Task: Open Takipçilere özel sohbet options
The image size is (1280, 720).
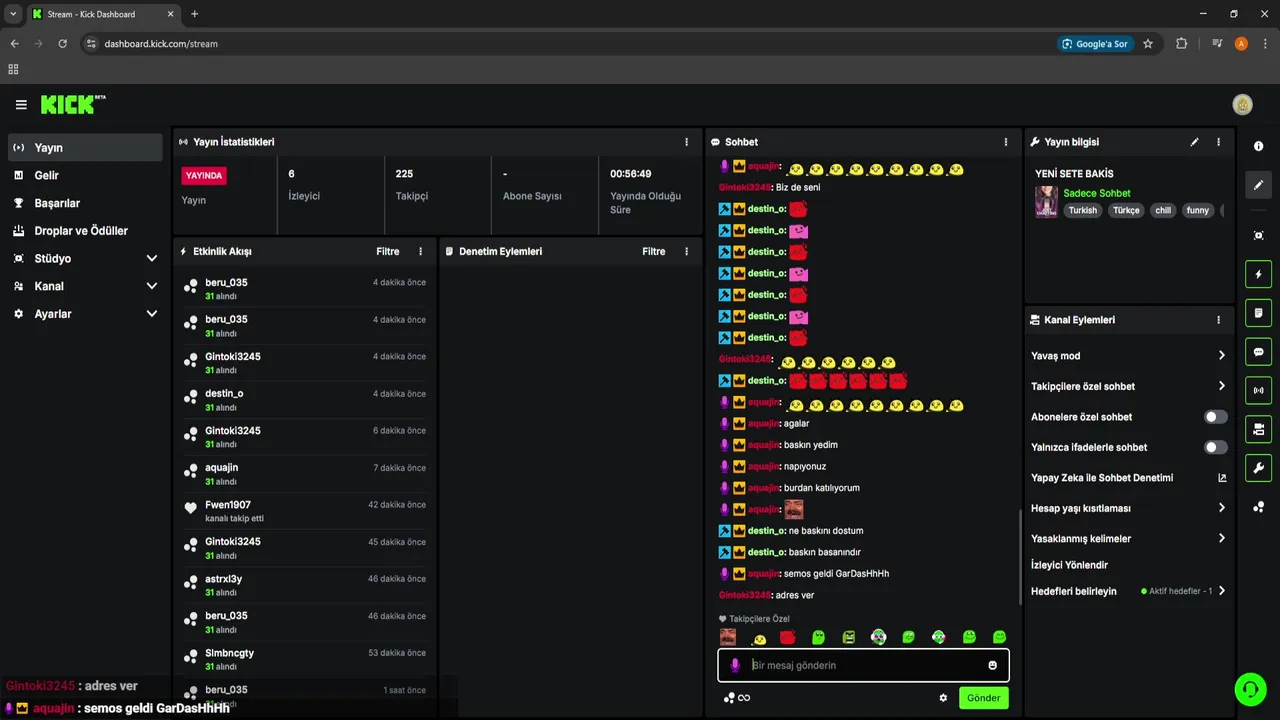Action: click(1128, 386)
